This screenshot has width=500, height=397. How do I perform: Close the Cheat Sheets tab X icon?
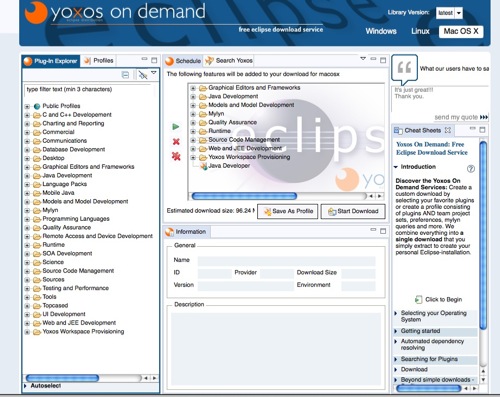(x=448, y=130)
